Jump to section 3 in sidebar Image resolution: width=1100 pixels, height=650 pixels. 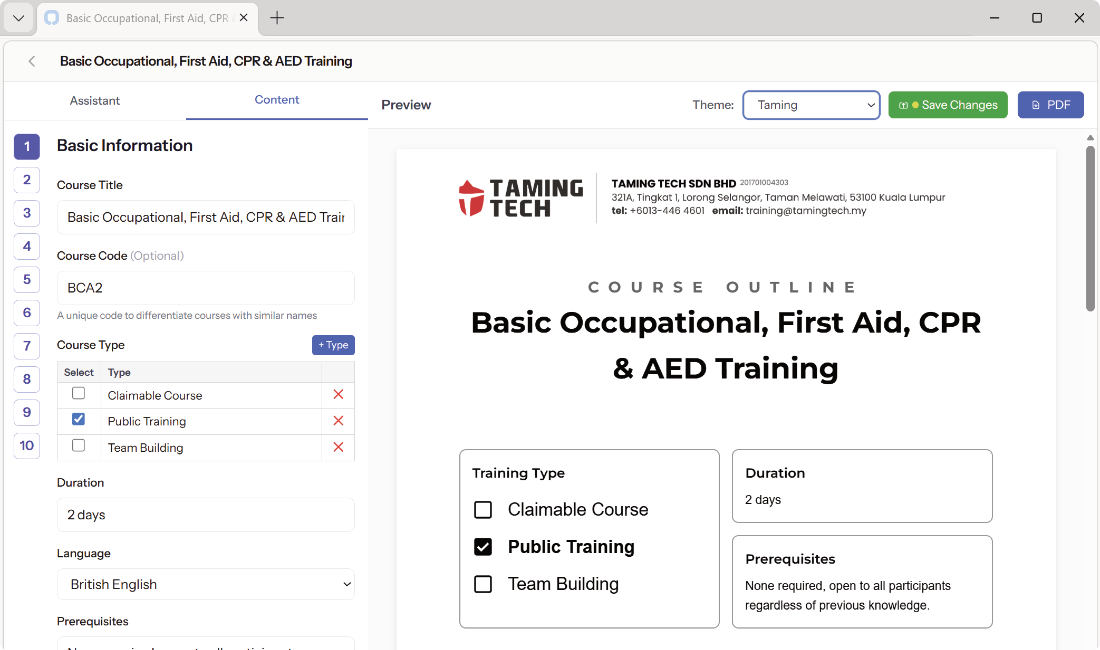(27, 212)
